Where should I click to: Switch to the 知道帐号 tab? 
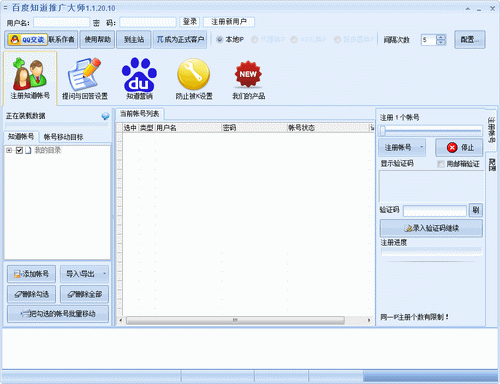(x=21, y=137)
